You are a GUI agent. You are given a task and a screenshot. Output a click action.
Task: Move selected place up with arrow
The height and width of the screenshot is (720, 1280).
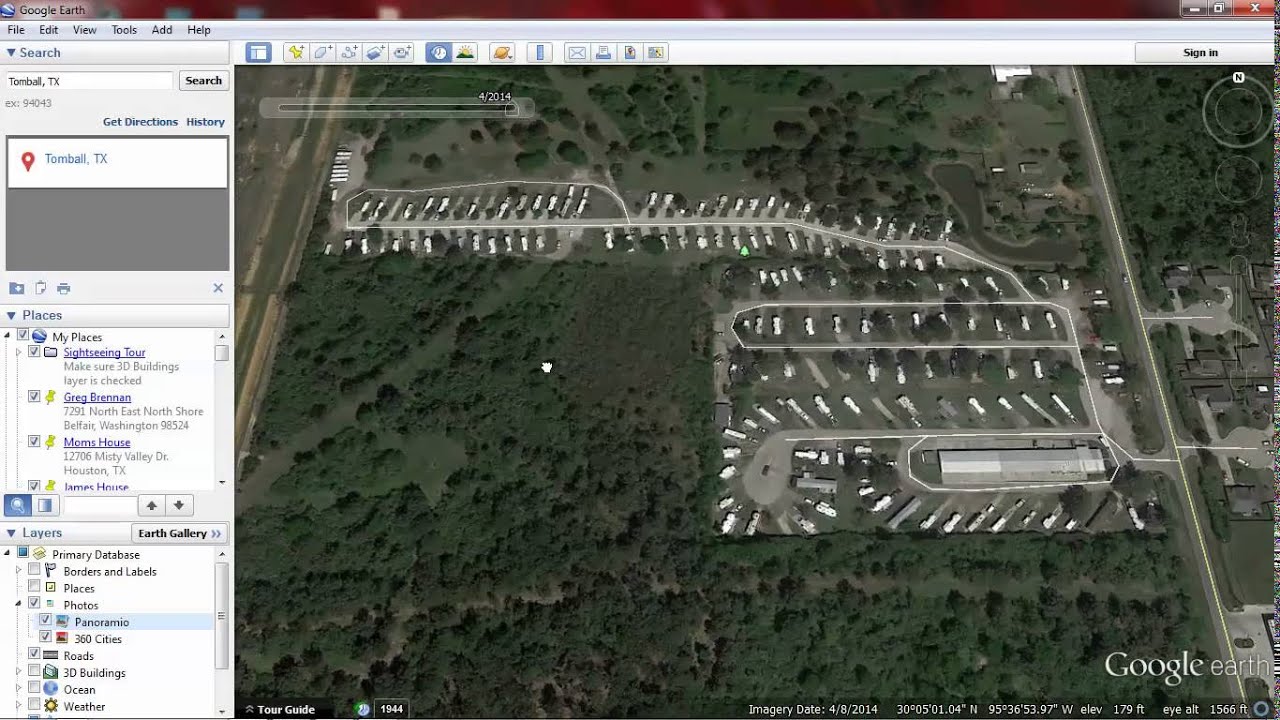tap(151, 506)
